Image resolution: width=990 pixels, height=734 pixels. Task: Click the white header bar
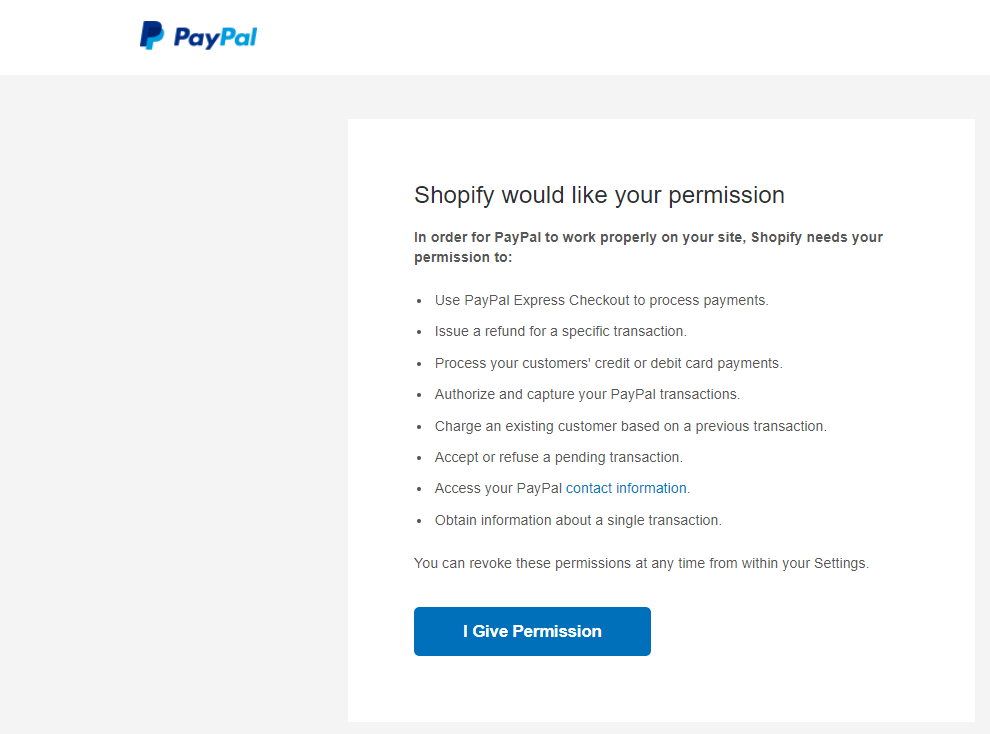(600, 37)
